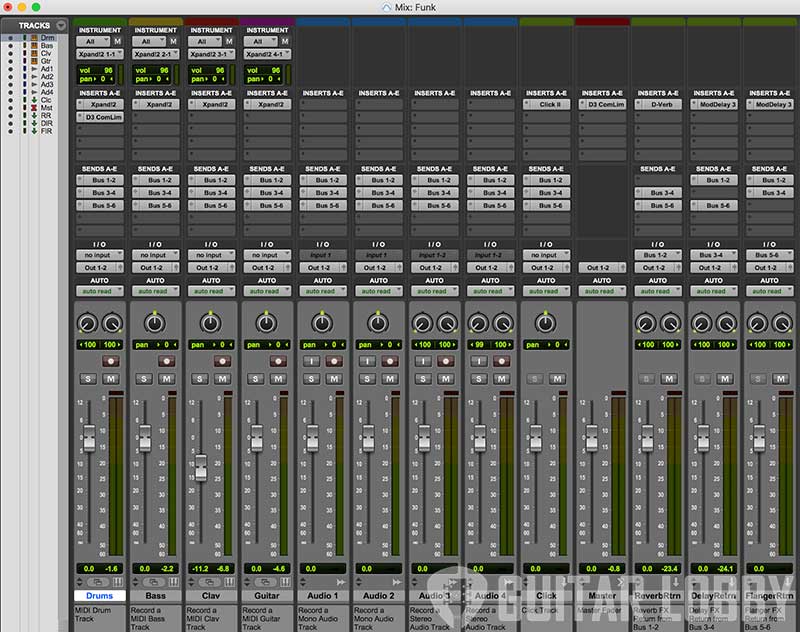Solo the Audio 1 track
800x632 pixels.
click(x=311, y=379)
